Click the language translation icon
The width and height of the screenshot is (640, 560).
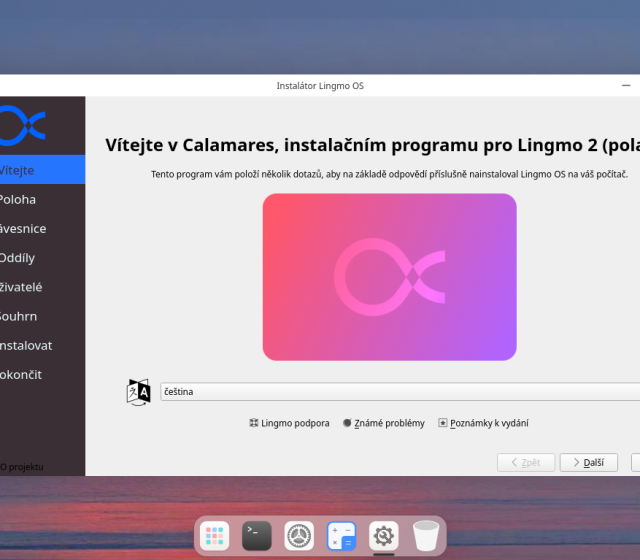point(138,392)
